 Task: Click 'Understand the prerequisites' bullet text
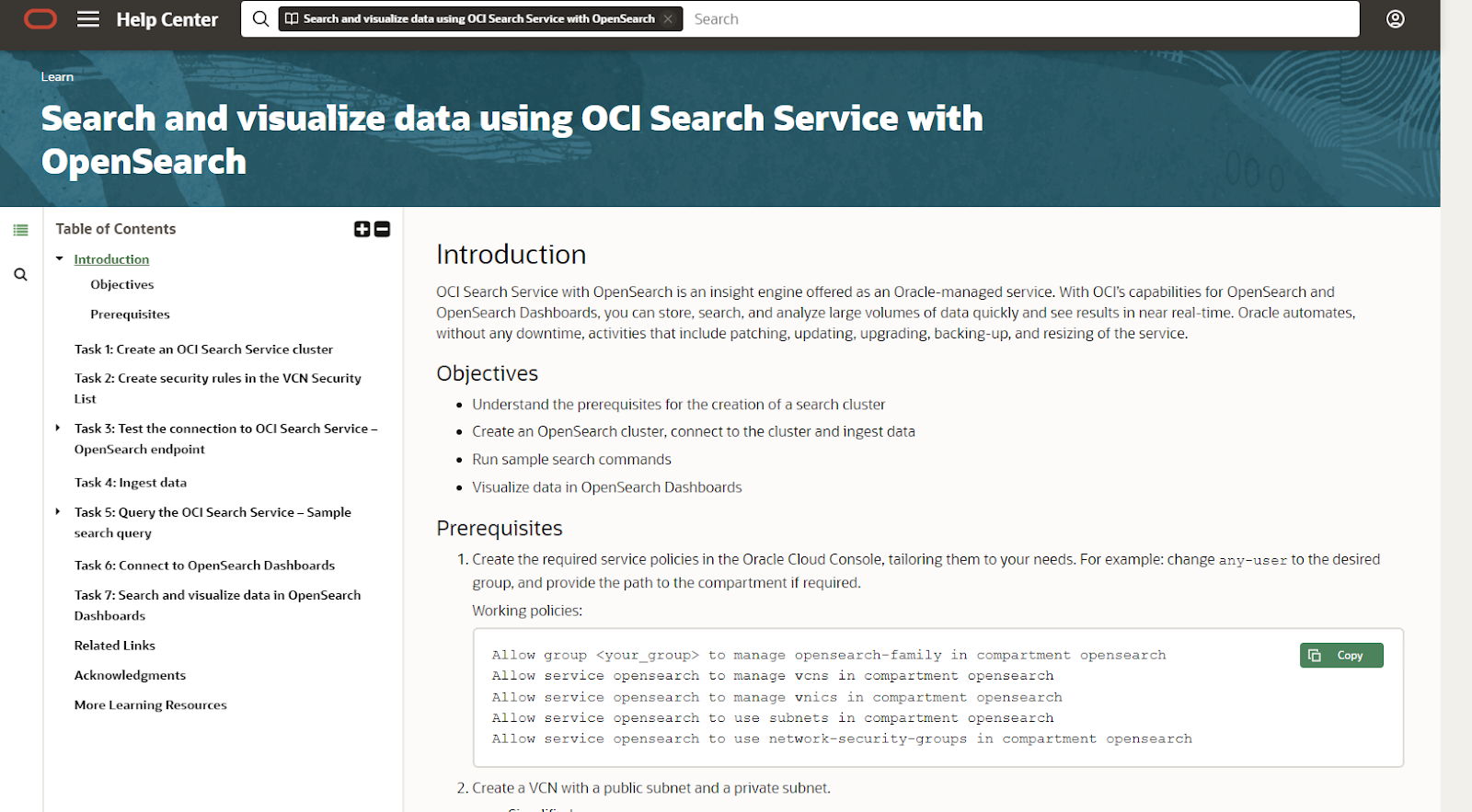678,405
